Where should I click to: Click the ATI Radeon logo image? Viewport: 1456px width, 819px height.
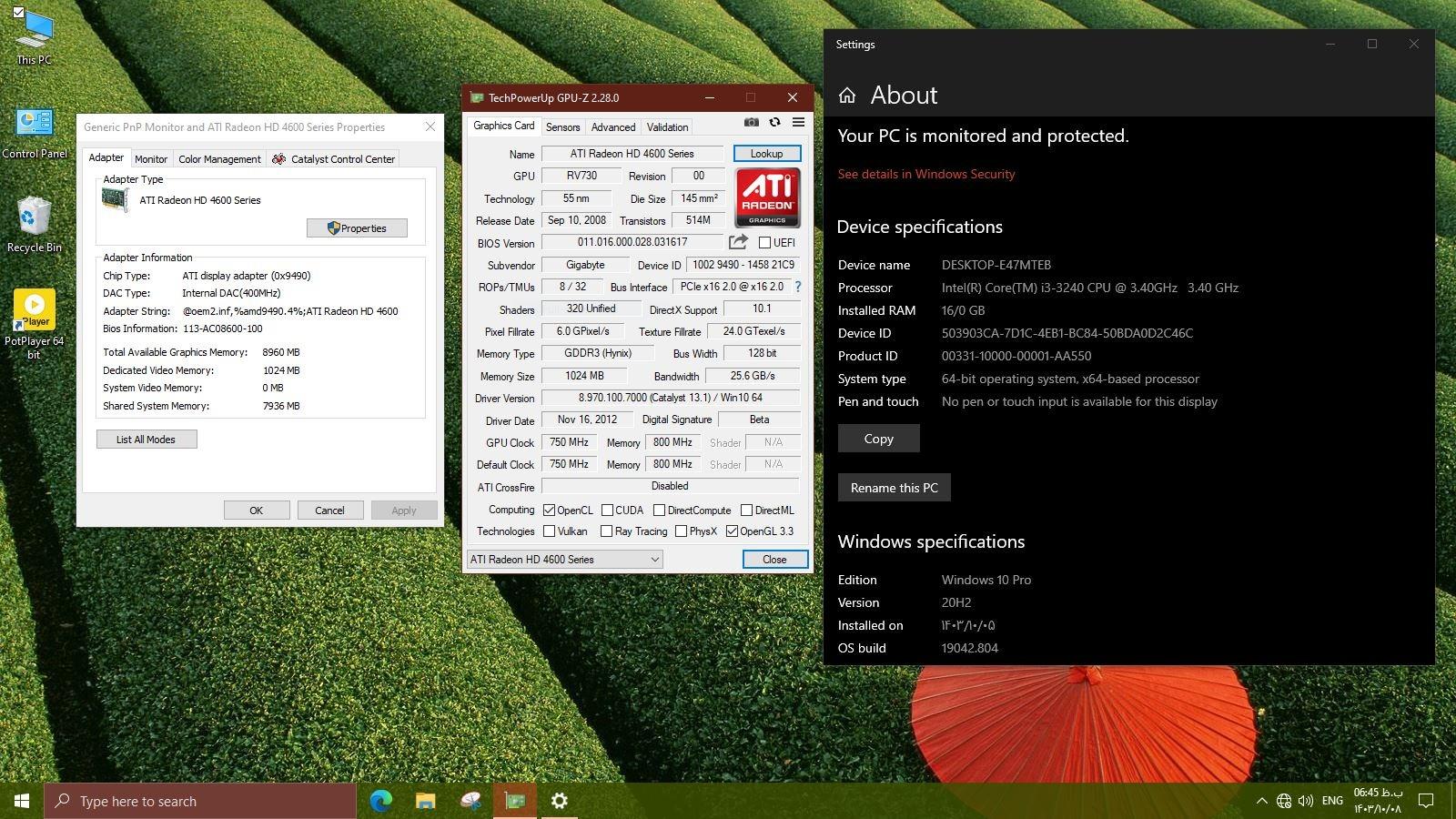pos(767,197)
